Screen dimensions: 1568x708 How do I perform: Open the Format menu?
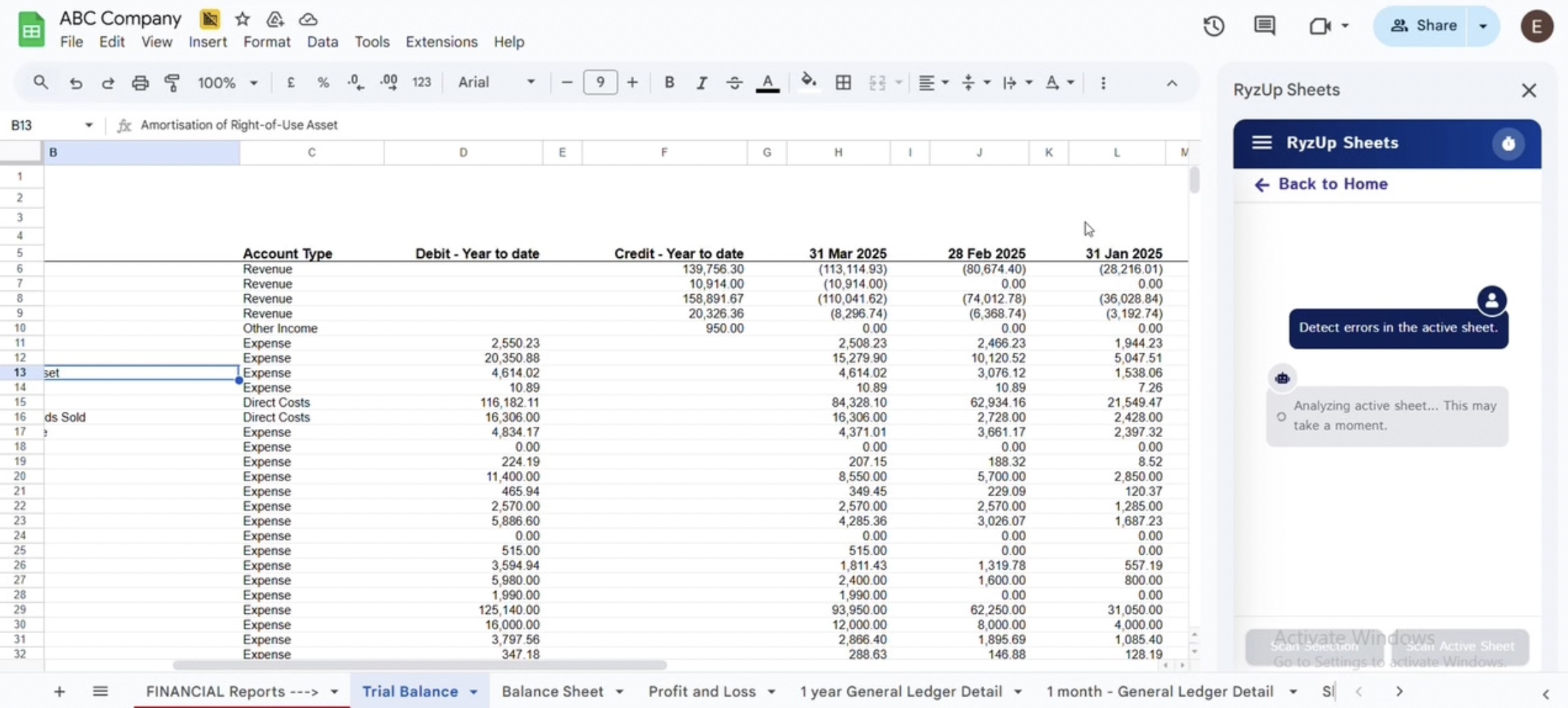(x=267, y=42)
